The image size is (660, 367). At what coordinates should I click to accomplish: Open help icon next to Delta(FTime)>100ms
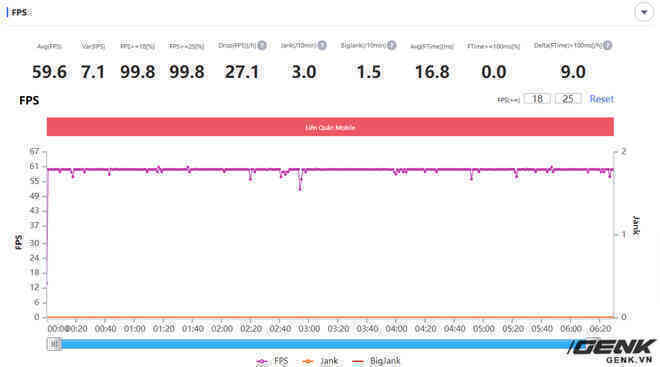[607, 45]
